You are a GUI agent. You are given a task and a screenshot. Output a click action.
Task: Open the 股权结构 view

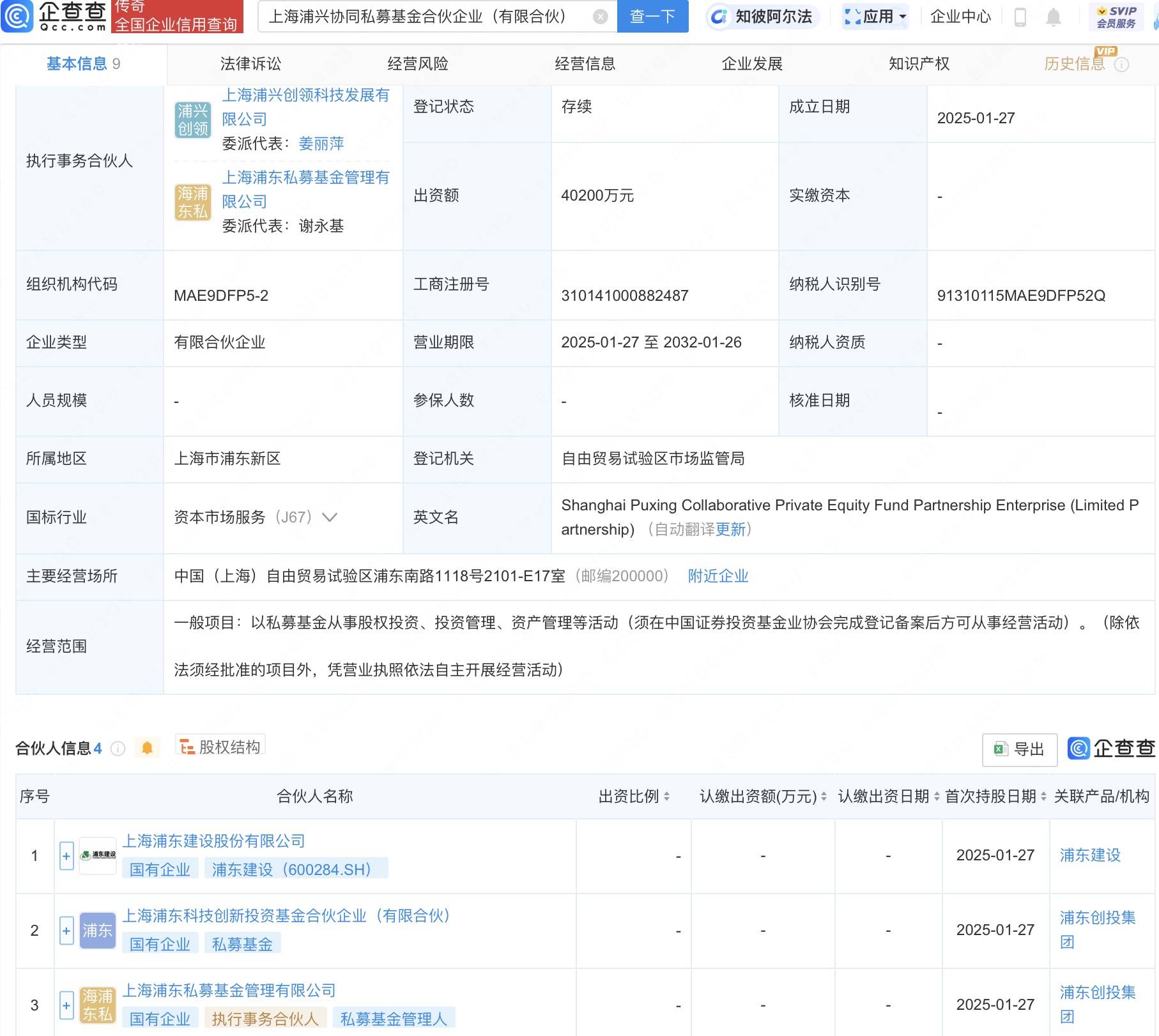pos(220,747)
